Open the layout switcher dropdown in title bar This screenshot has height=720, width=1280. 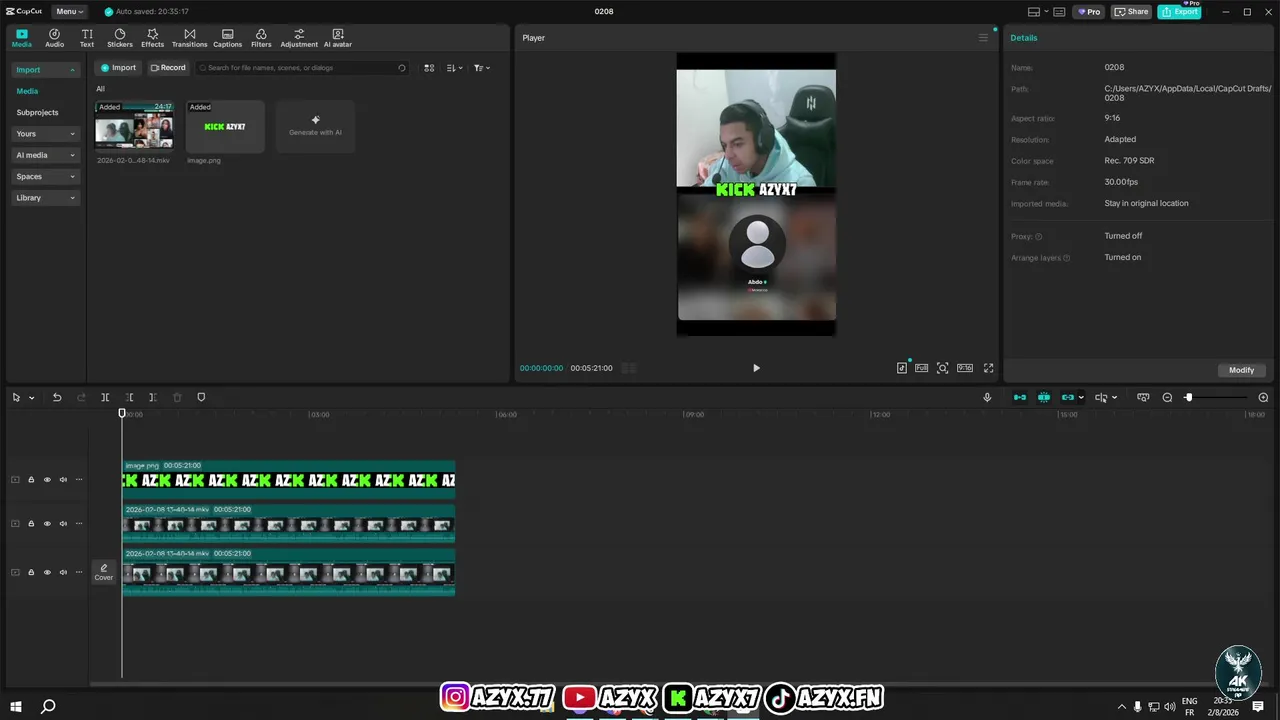1039,11
